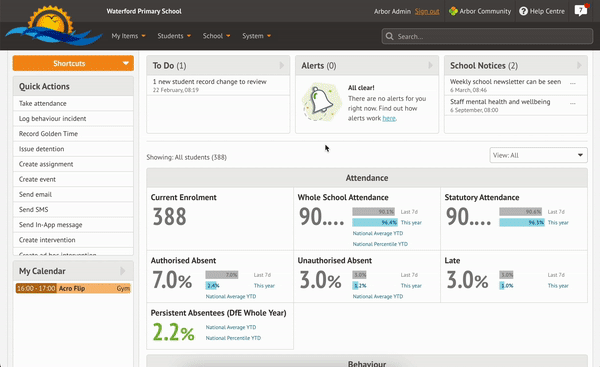This screenshot has height=367, width=600.
Task: Click the Current Enrolment 388 figure
Action: coord(170,217)
